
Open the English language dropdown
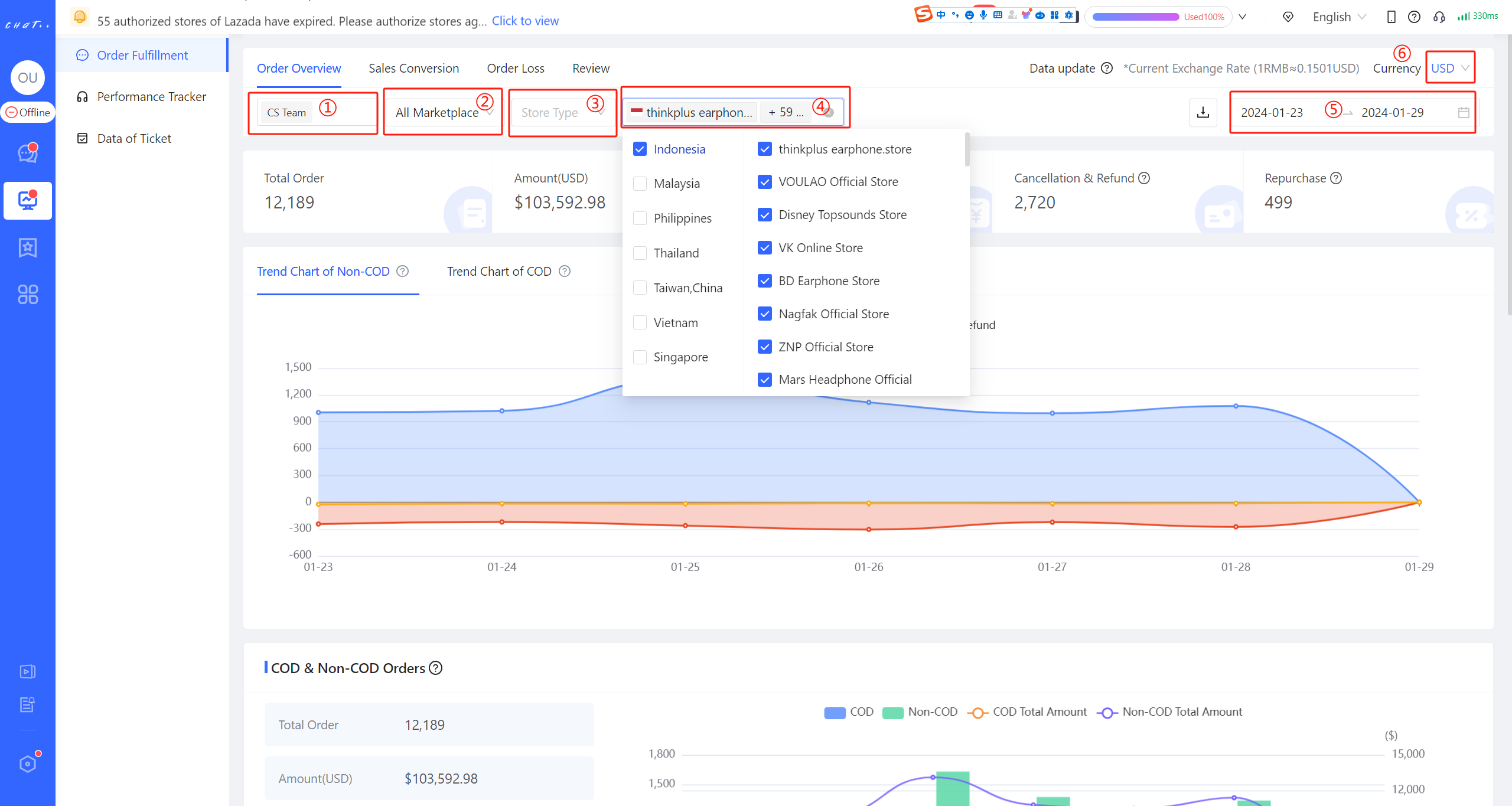tap(1340, 17)
